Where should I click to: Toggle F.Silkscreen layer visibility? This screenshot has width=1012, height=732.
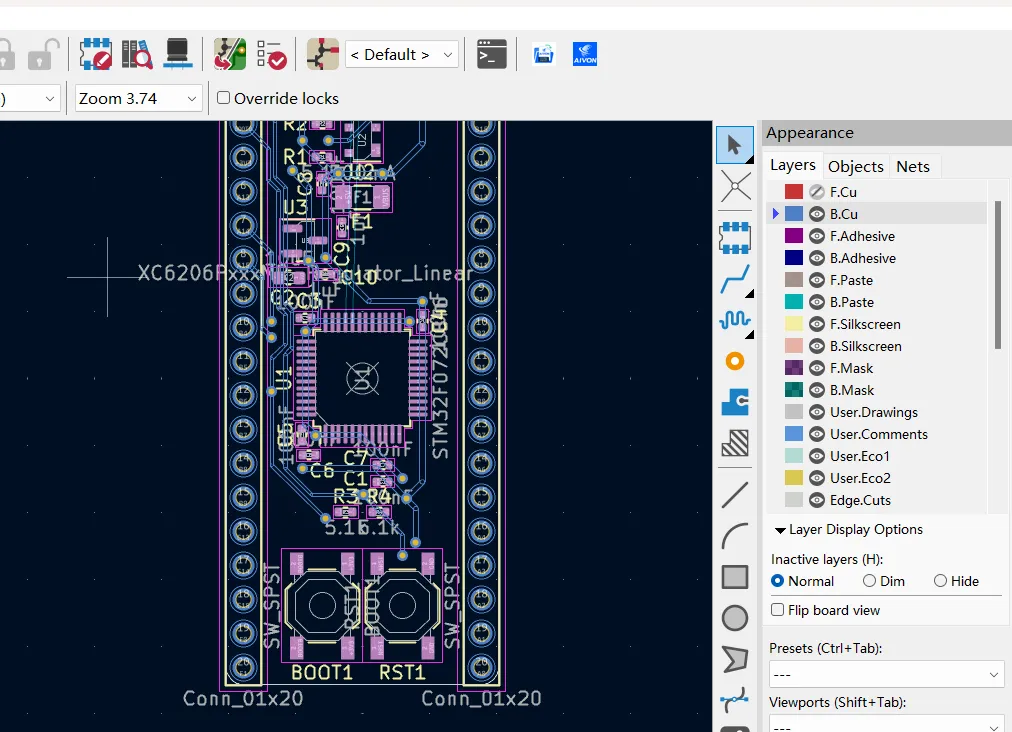816,324
